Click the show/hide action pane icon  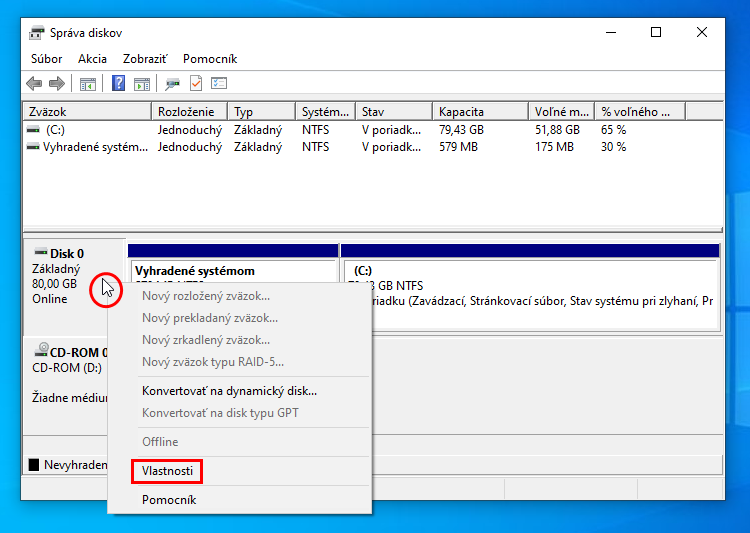[x=142, y=84]
